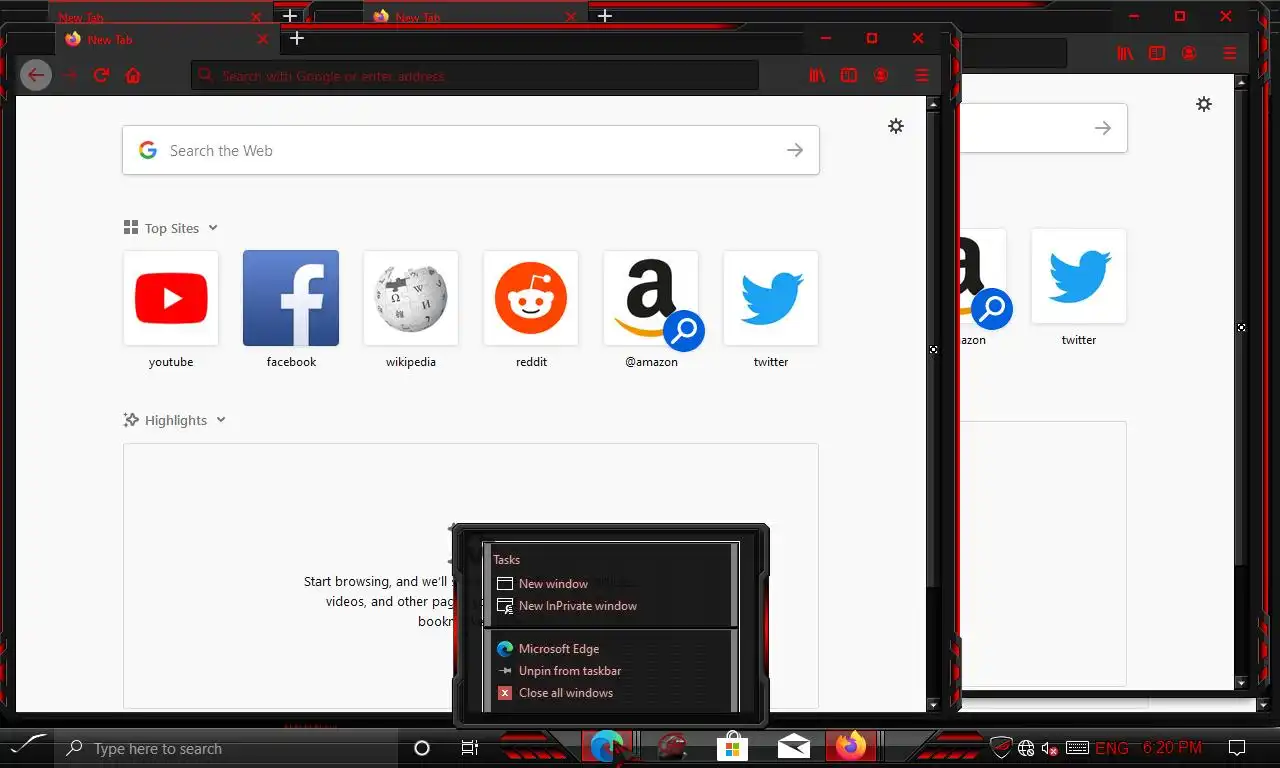Open the @amazon search tile

(x=651, y=298)
